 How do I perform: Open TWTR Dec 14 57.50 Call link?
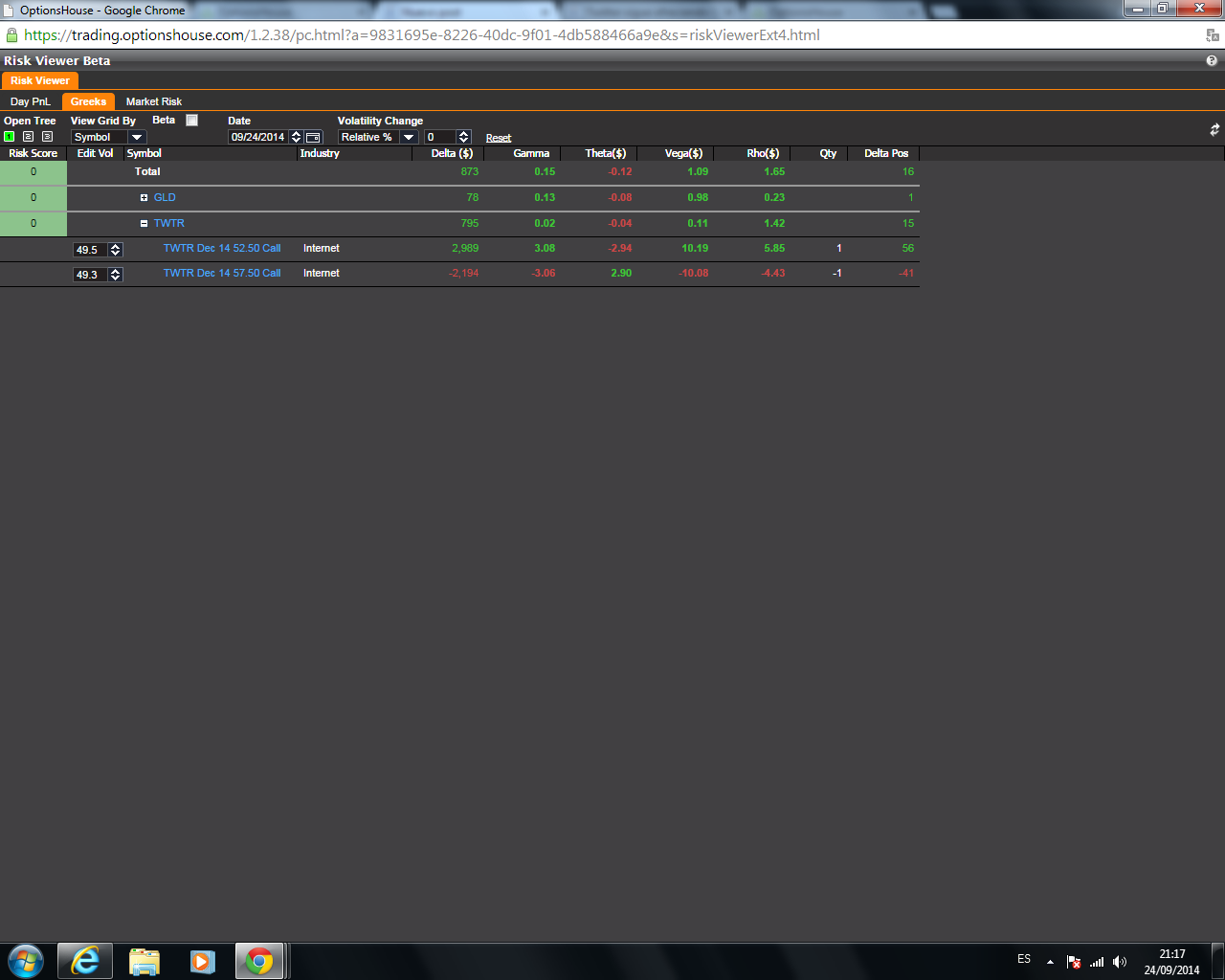click(x=222, y=273)
